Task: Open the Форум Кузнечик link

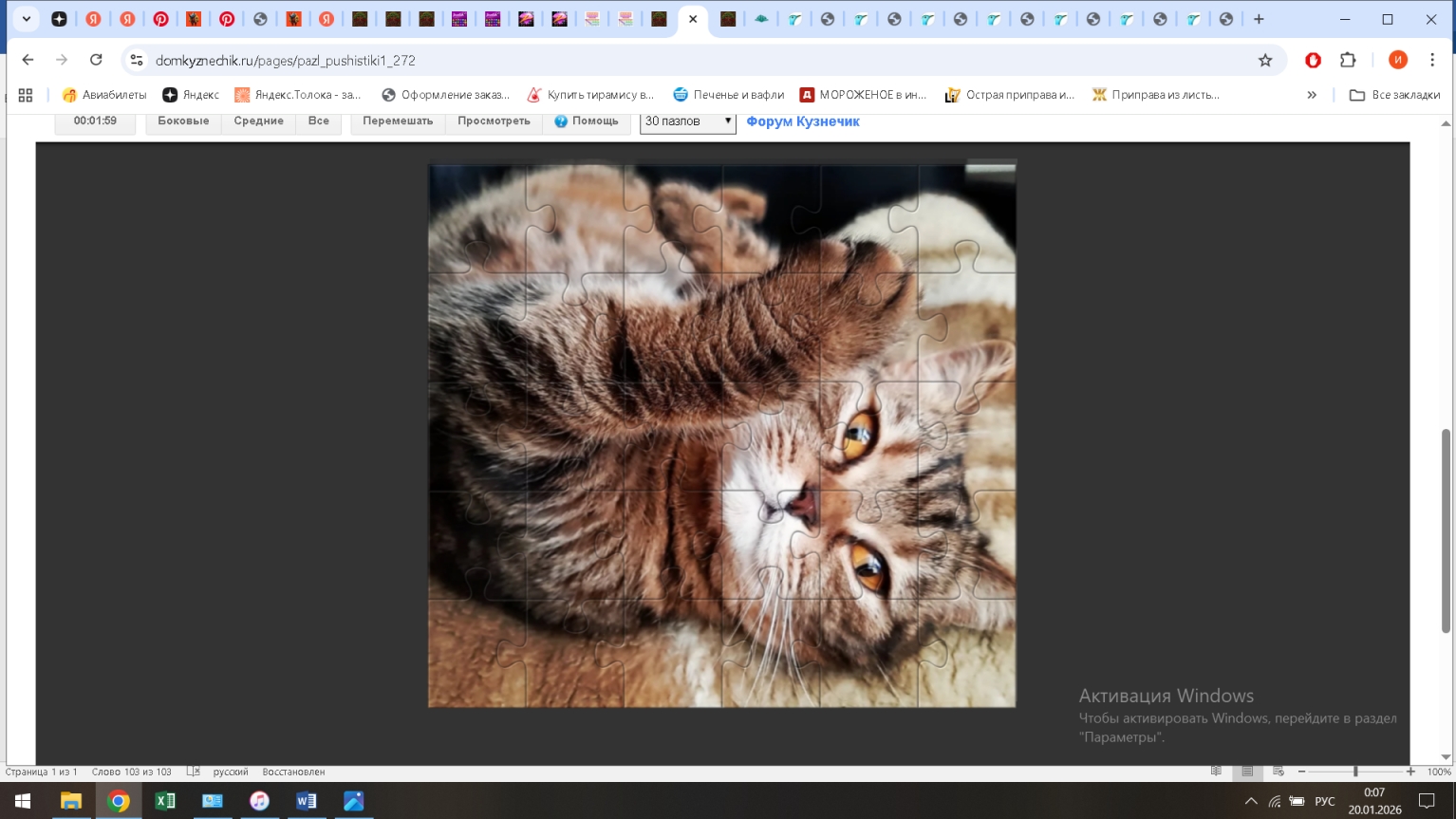Action: coord(802,121)
